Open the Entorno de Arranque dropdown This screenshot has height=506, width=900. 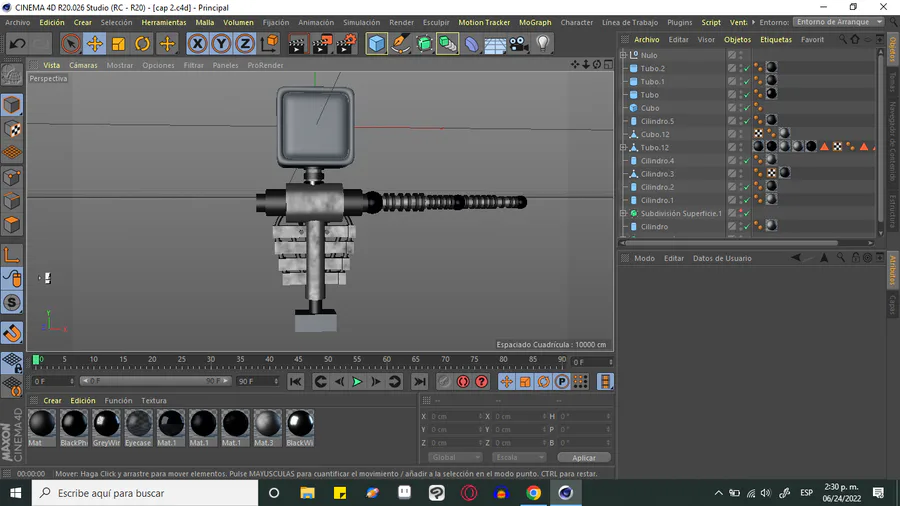click(x=838, y=22)
